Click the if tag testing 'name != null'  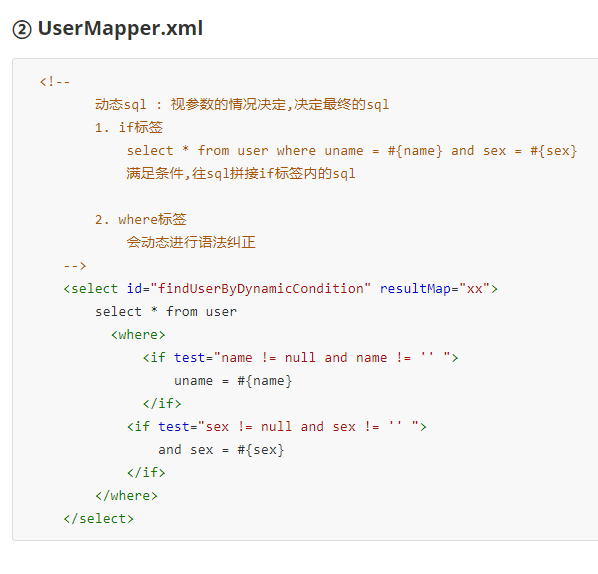300,357
